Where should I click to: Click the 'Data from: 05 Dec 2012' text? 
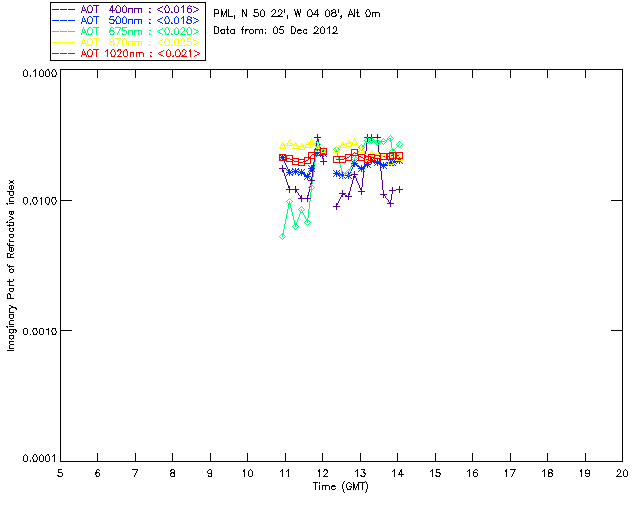[276, 31]
